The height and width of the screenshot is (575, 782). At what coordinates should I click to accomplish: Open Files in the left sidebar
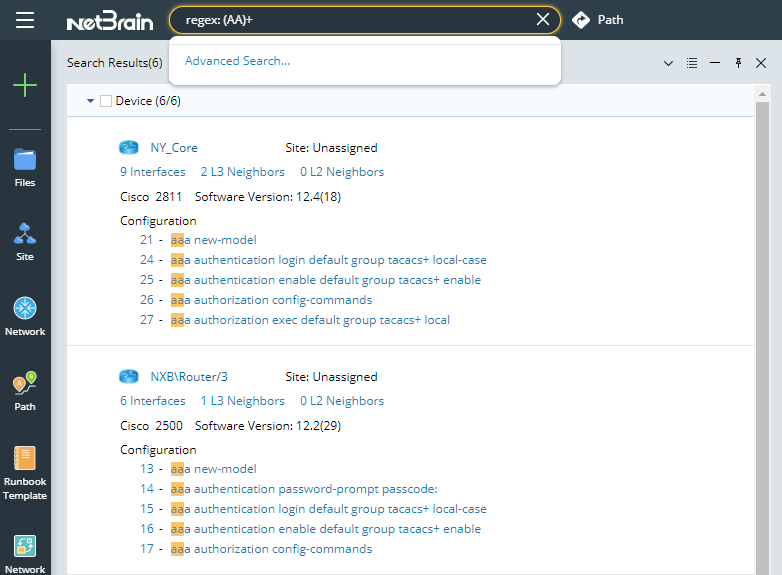click(25, 166)
